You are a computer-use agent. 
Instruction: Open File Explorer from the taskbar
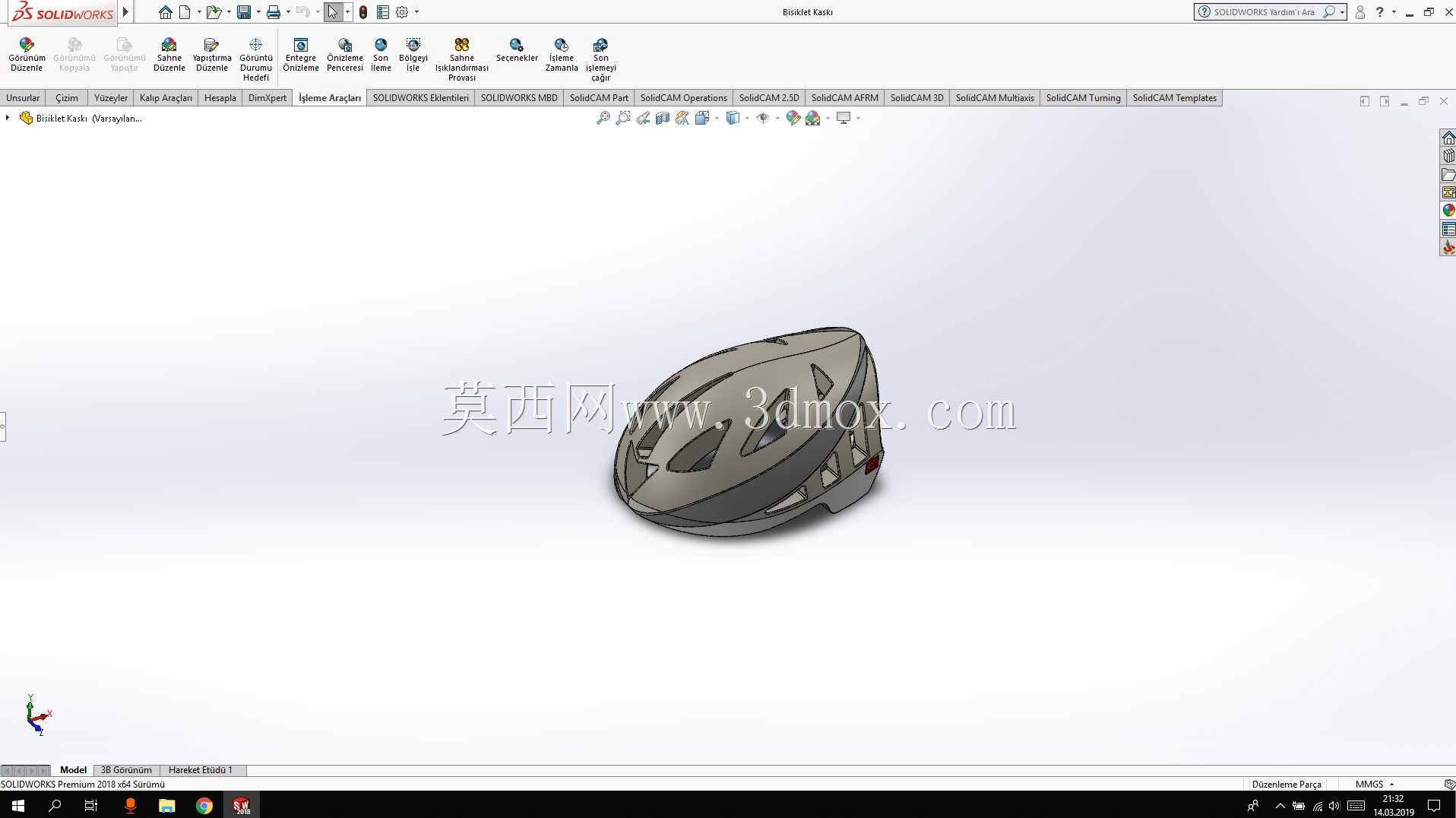167,806
